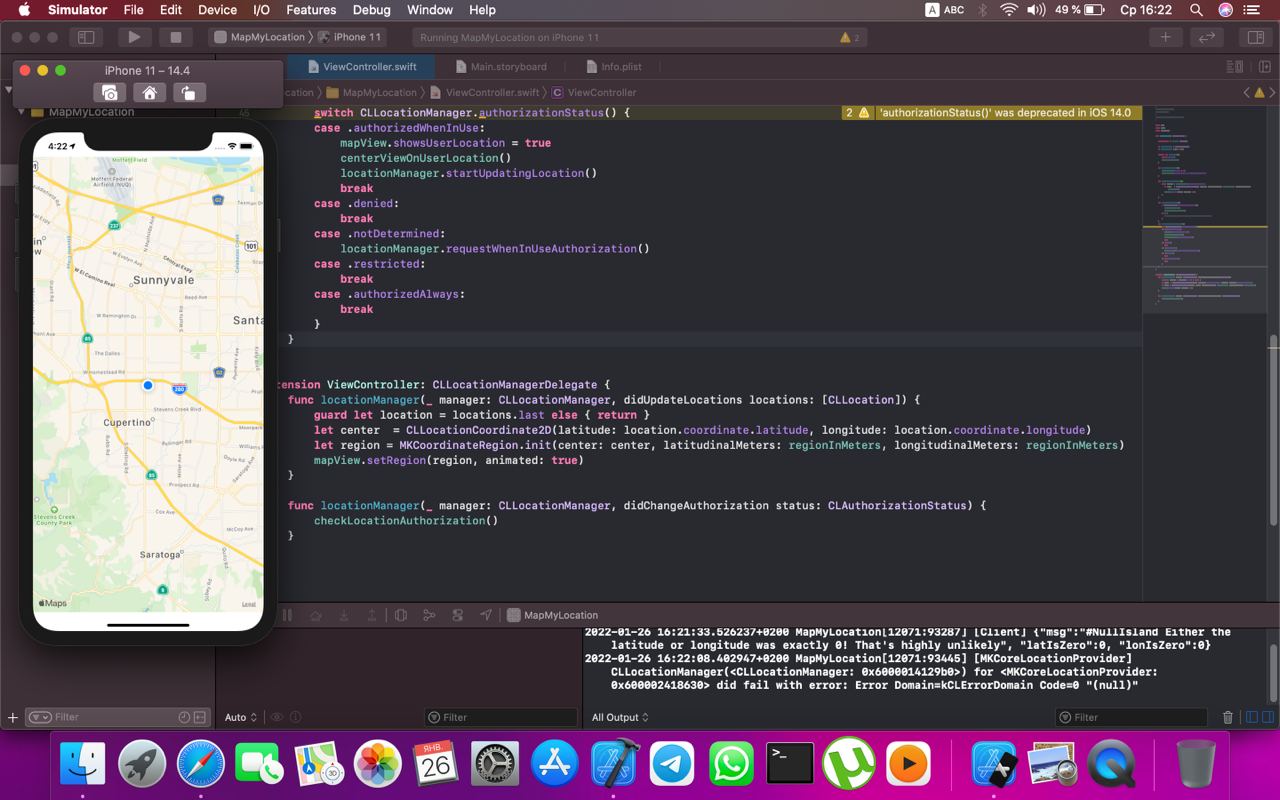Click the yellow warning icon in jump bar
This screenshot has width=1280, height=800.
1258,92
